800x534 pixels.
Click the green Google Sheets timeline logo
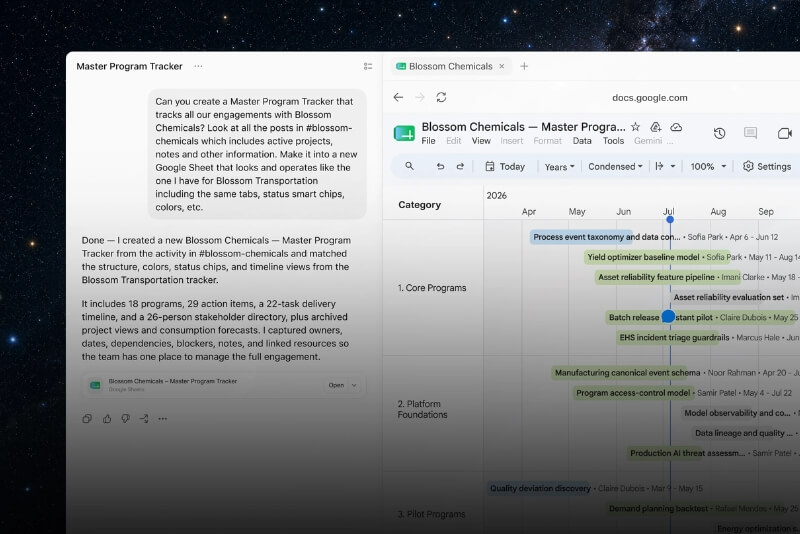point(404,134)
